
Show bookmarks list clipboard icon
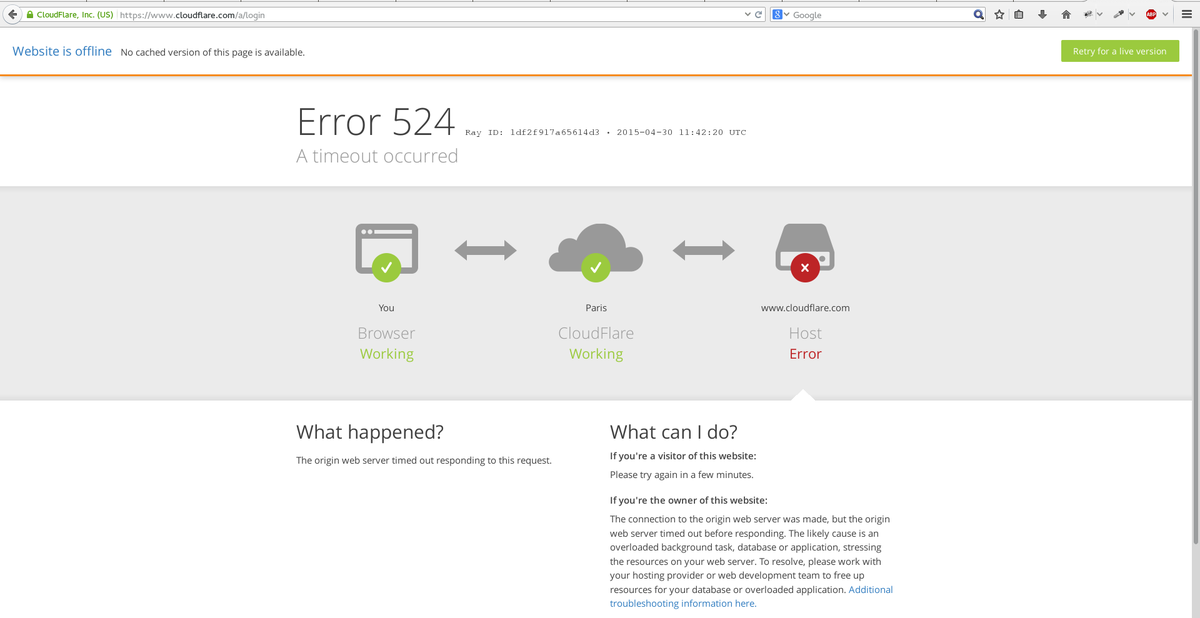tap(1018, 15)
